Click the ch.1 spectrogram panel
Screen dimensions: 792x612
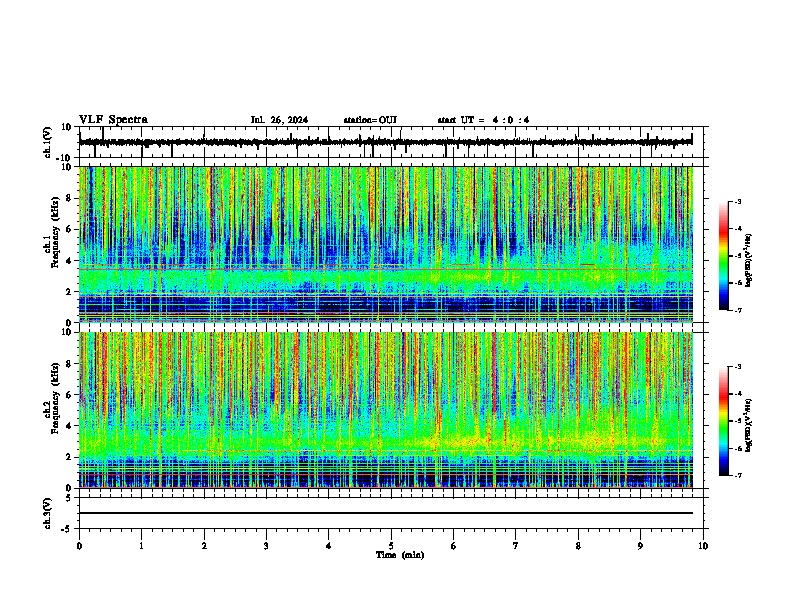click(x=386, y=244)
